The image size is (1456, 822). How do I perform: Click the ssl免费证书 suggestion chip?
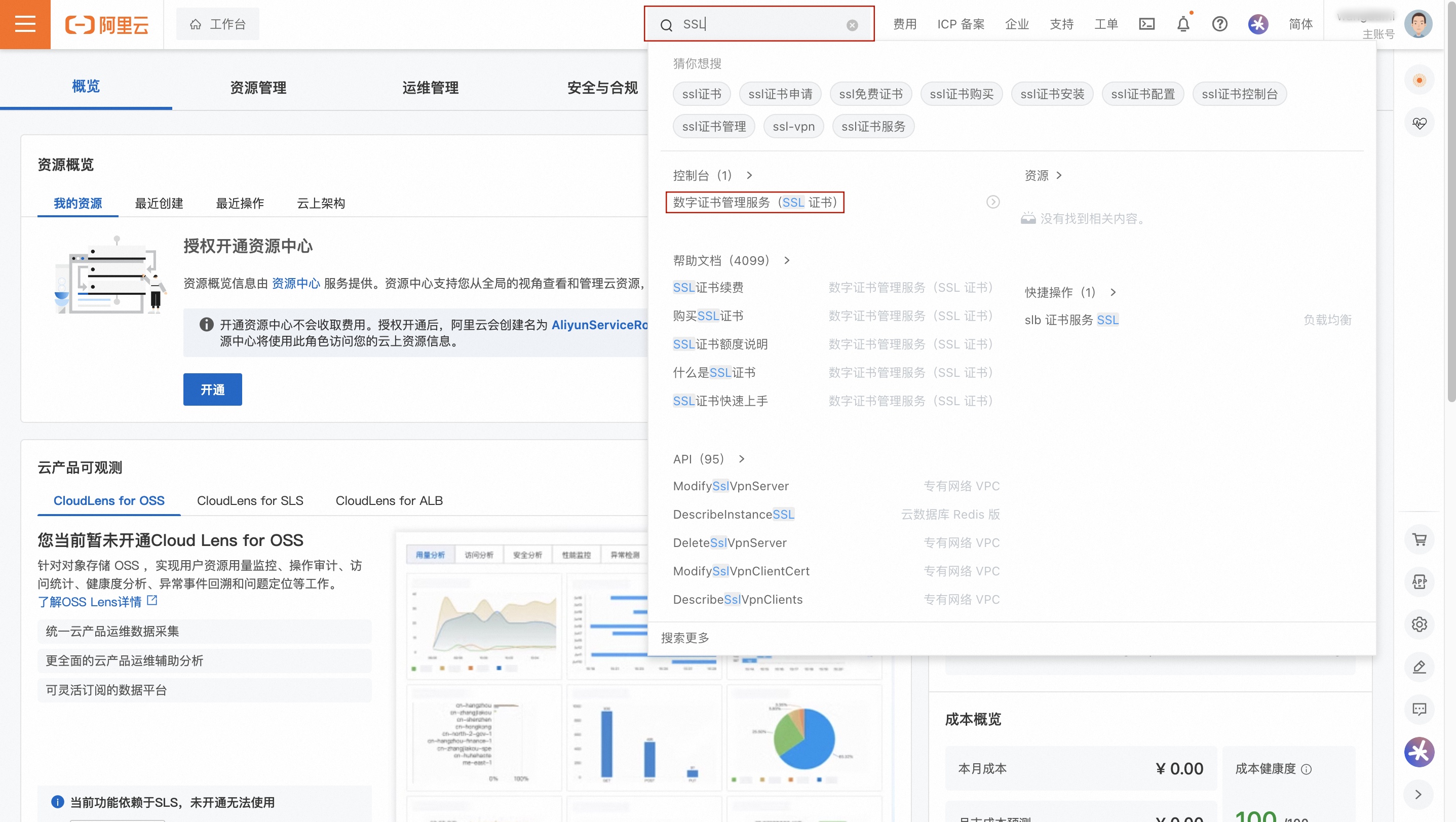click(x=870, y=94)
